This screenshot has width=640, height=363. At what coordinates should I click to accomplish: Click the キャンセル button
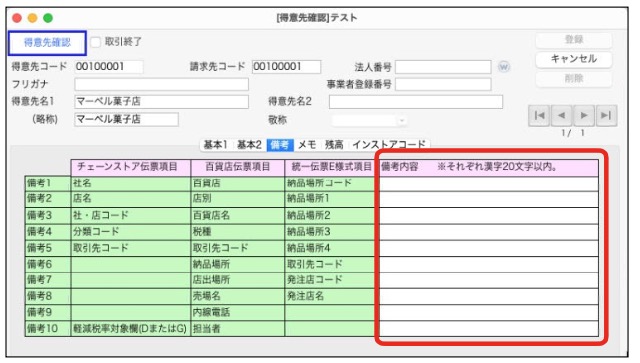pyautogui.click(x=573, y=59)
